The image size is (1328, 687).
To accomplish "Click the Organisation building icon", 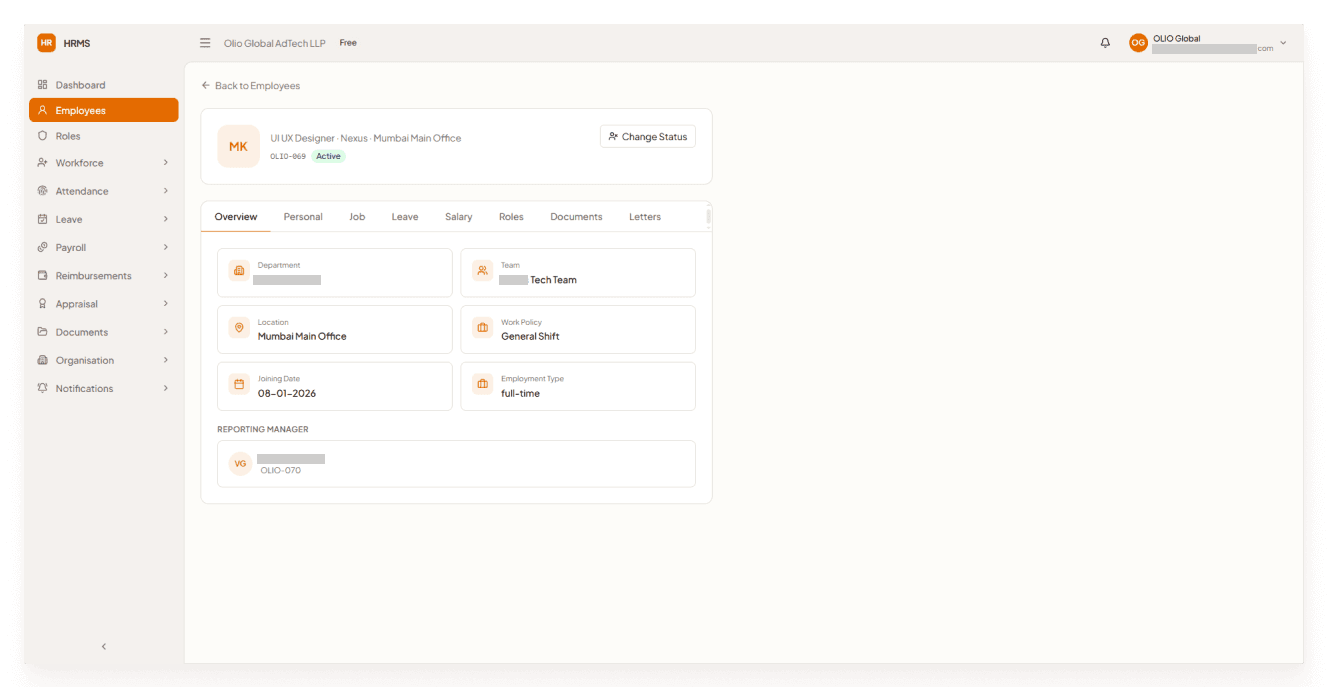I will 42,360.
